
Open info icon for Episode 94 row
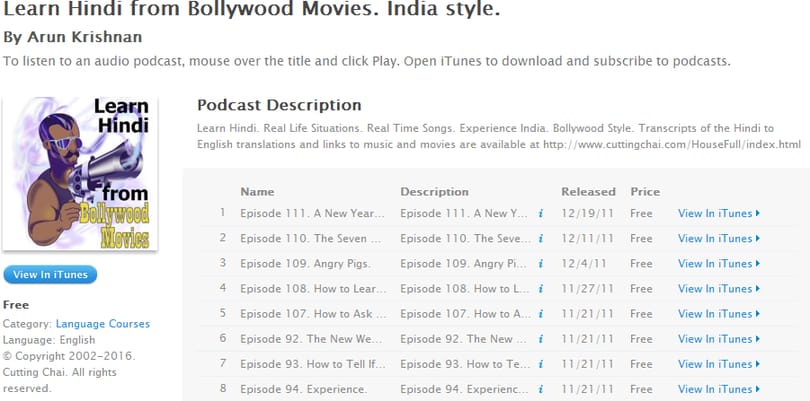coord(540,389)
